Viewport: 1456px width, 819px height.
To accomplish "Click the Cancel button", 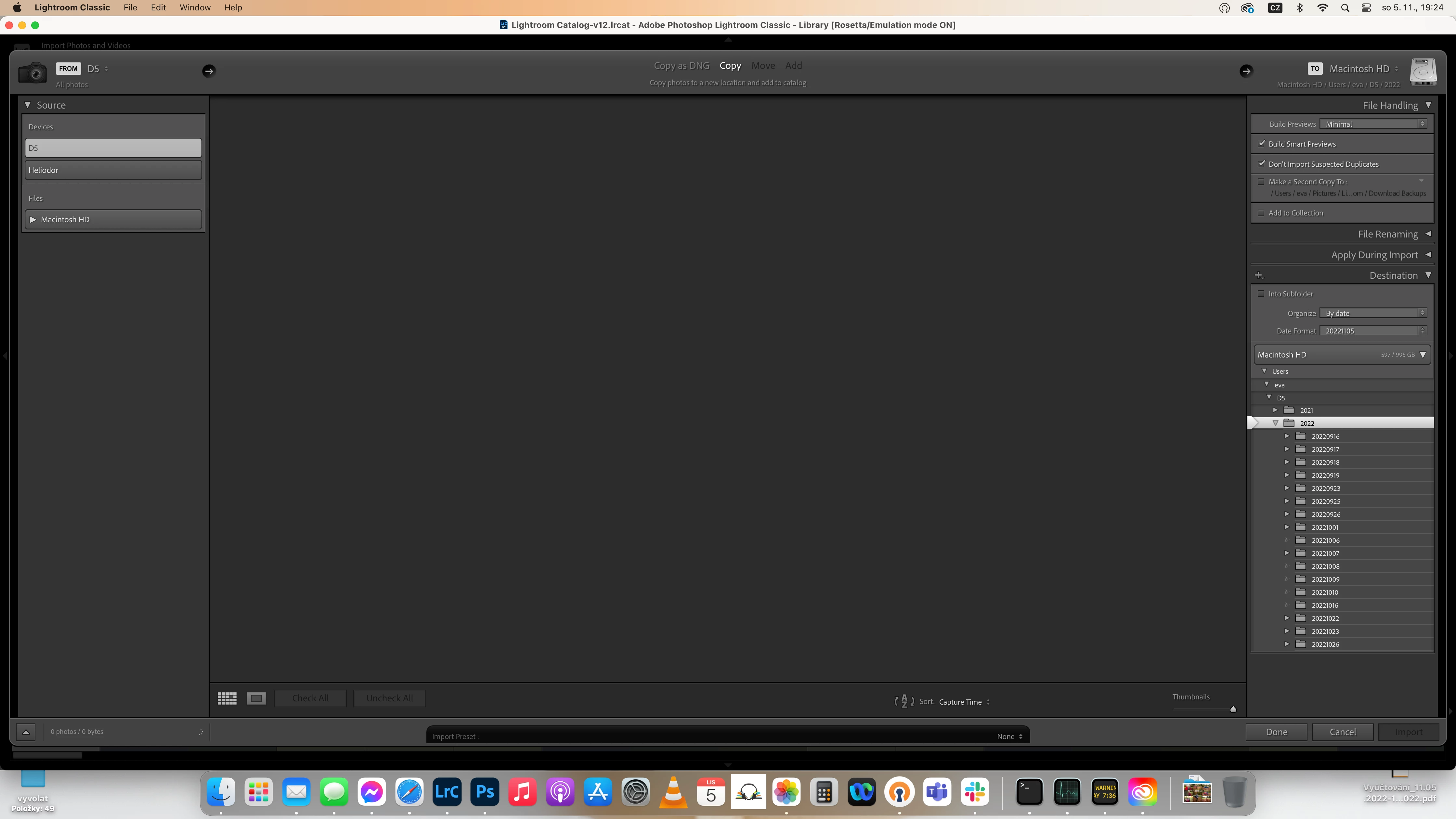I will pos(1342,731).
